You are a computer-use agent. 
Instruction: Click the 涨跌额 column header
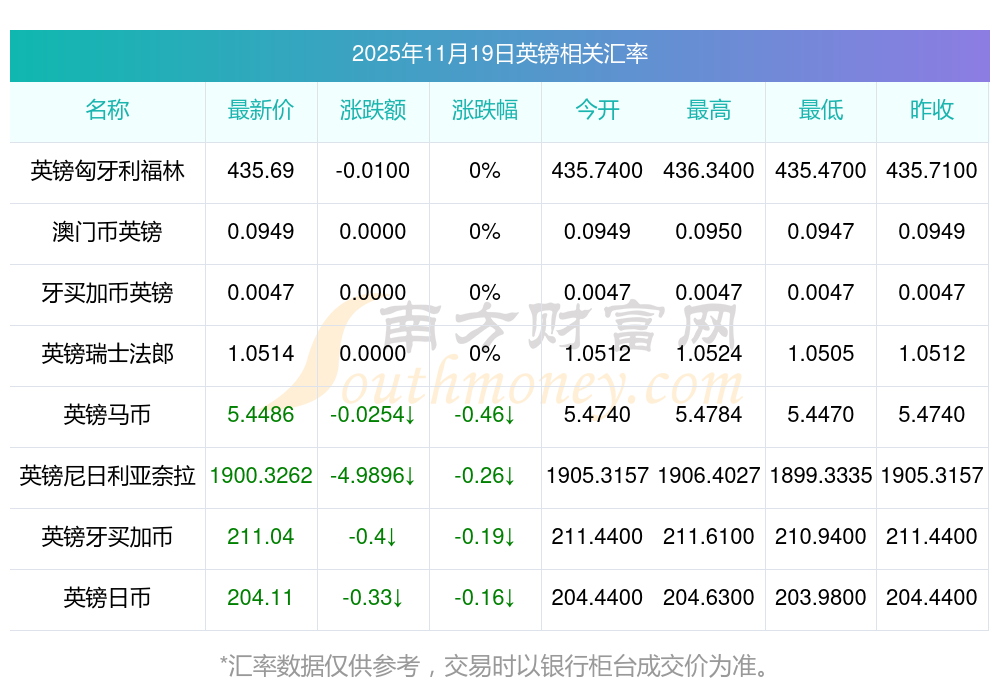coord(373,110)
